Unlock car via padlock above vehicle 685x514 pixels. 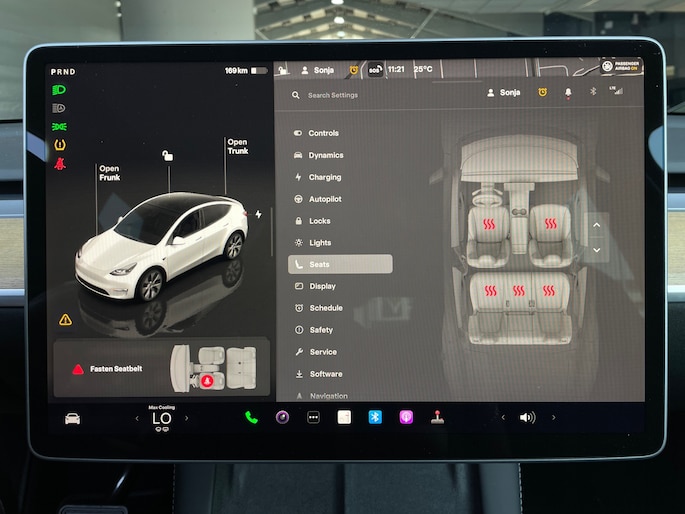(x=168, y=155)
